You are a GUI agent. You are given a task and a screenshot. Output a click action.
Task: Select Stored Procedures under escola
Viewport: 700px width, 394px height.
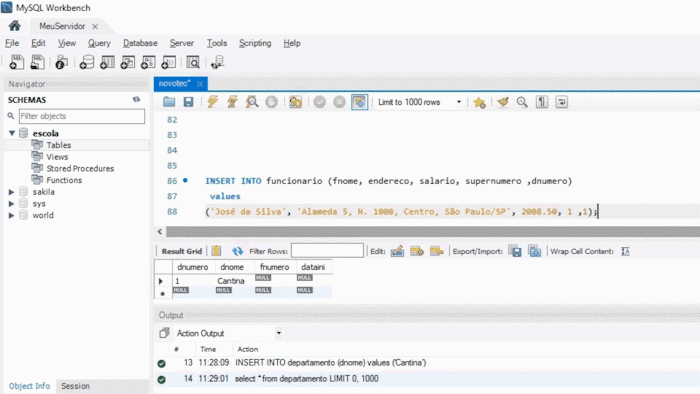(x=80, y=168)
